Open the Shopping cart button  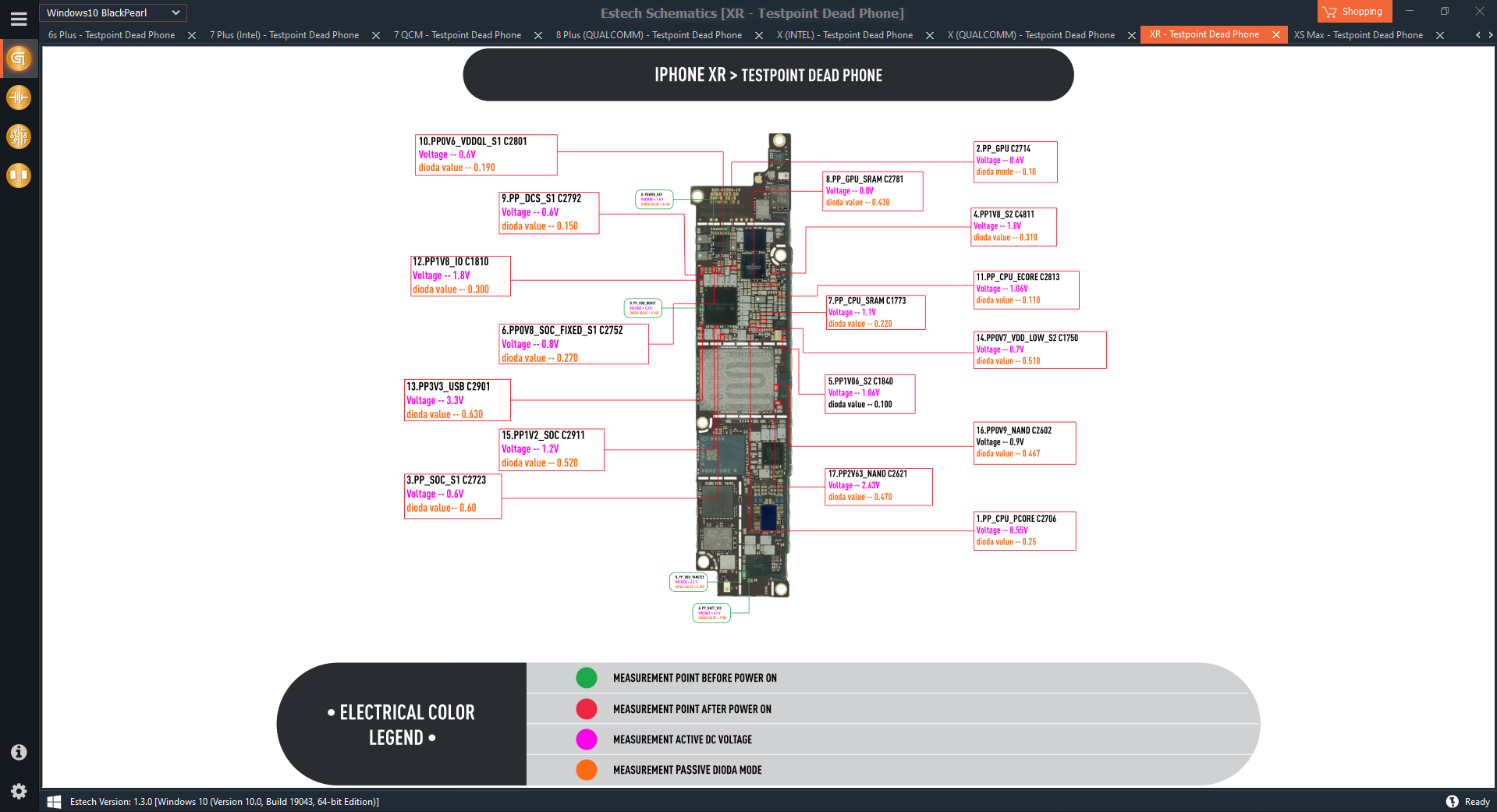point(1354,12)
